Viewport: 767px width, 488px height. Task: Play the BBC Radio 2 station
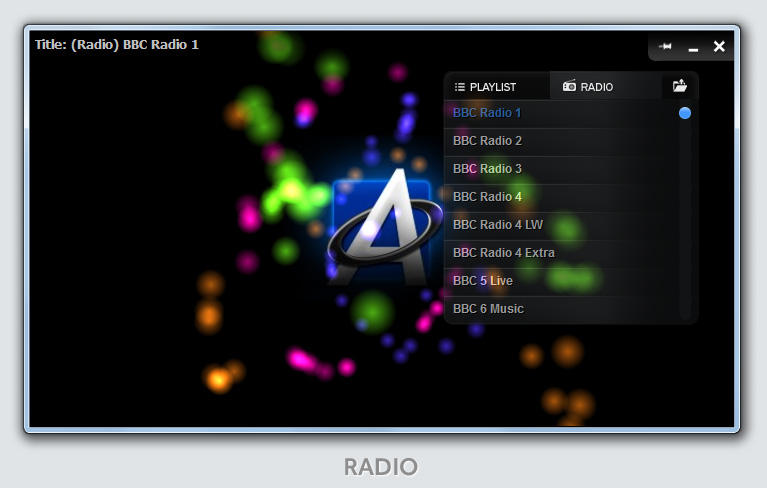click(561, 141)
